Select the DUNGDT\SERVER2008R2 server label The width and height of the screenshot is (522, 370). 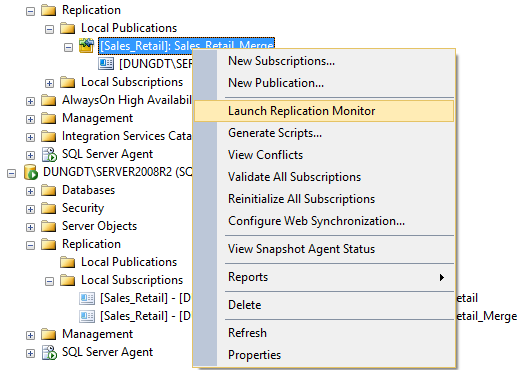pos(118,172)
